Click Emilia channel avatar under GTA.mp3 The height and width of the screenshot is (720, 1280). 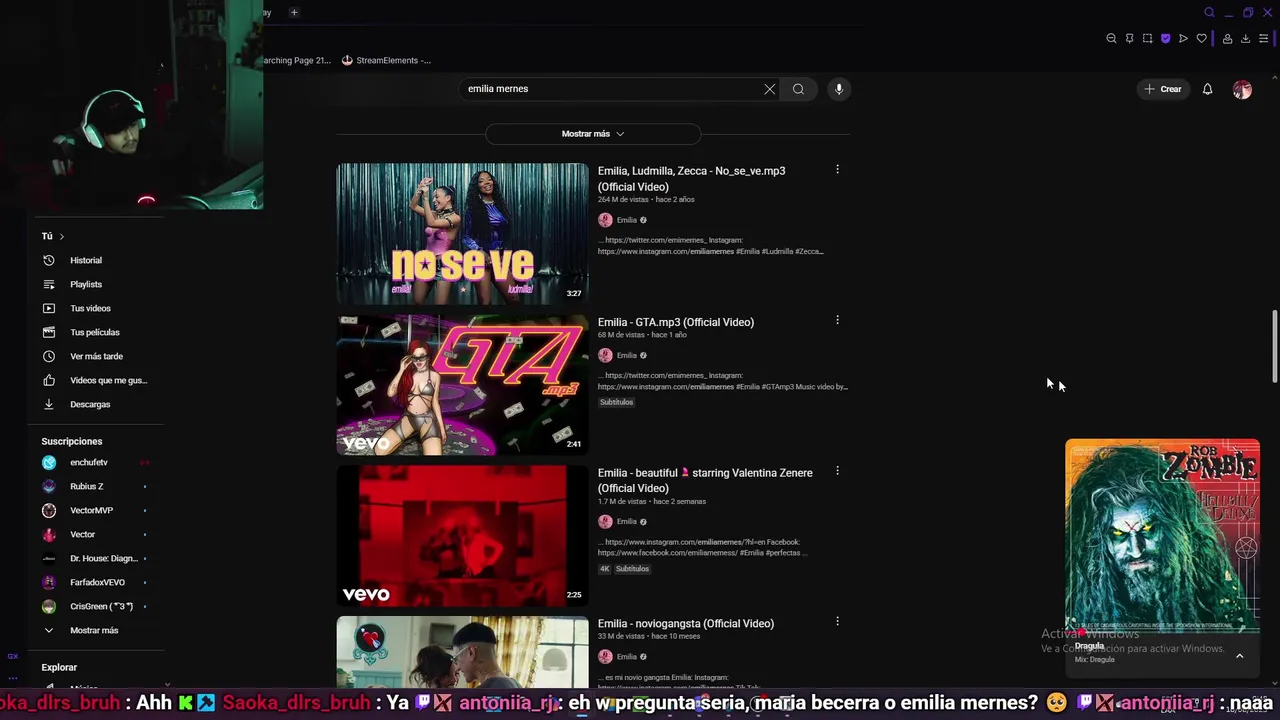605,355
